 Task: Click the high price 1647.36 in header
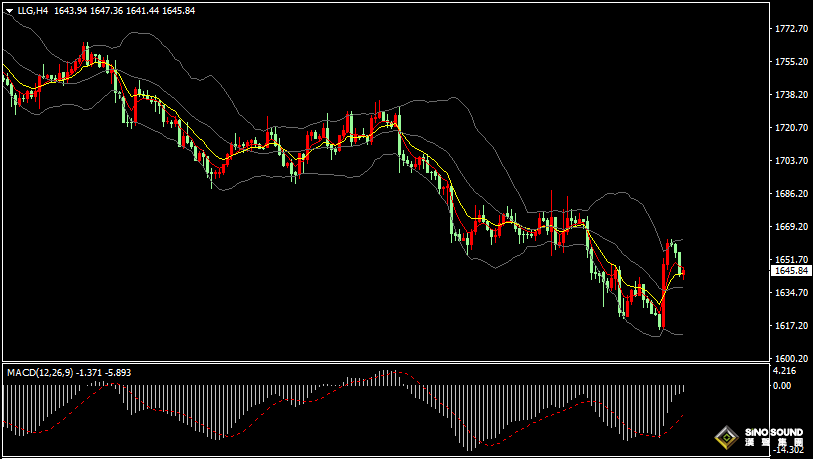(x=106, y=10)
